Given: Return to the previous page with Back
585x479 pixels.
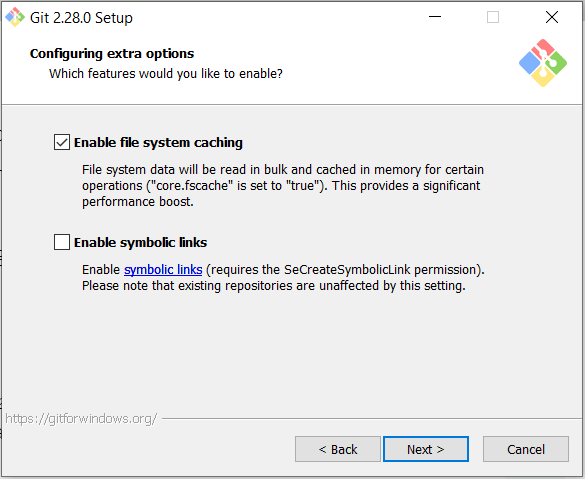Looking at the screenshot, I should 338,449.
